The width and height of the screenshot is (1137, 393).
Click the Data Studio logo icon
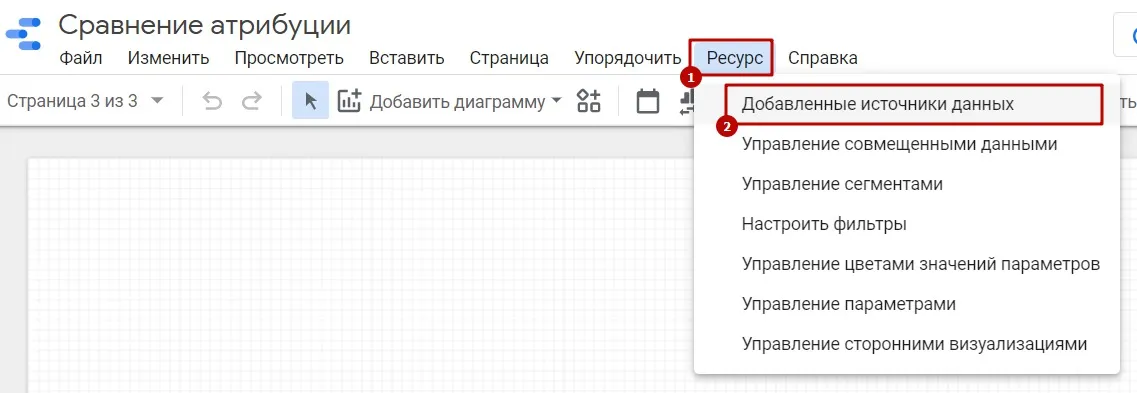pos(23,34)
